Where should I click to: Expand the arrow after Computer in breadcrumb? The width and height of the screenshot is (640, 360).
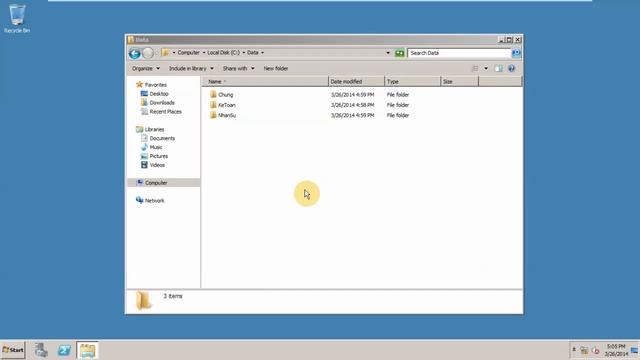(x=204, y=53)
